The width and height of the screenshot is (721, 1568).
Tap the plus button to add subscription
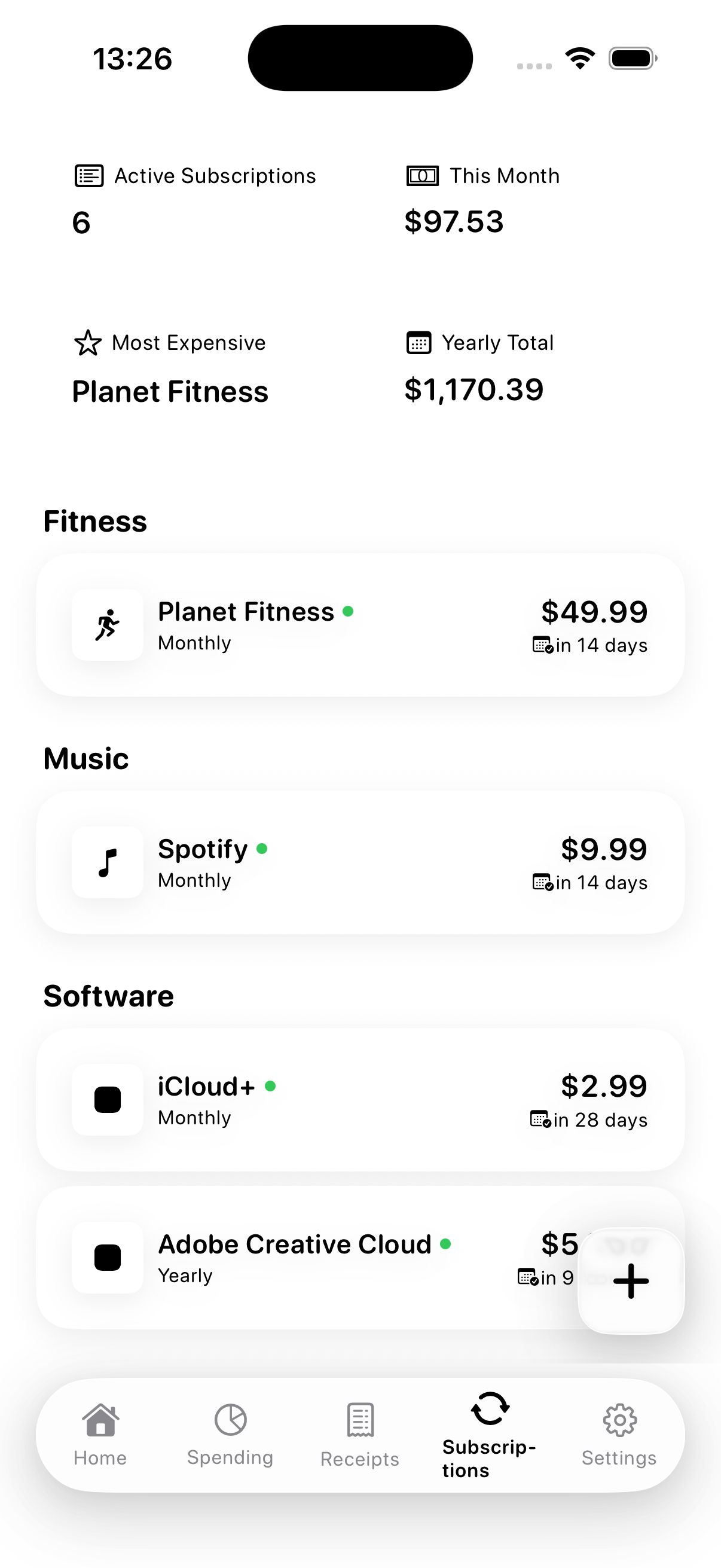pos(631,1281)
